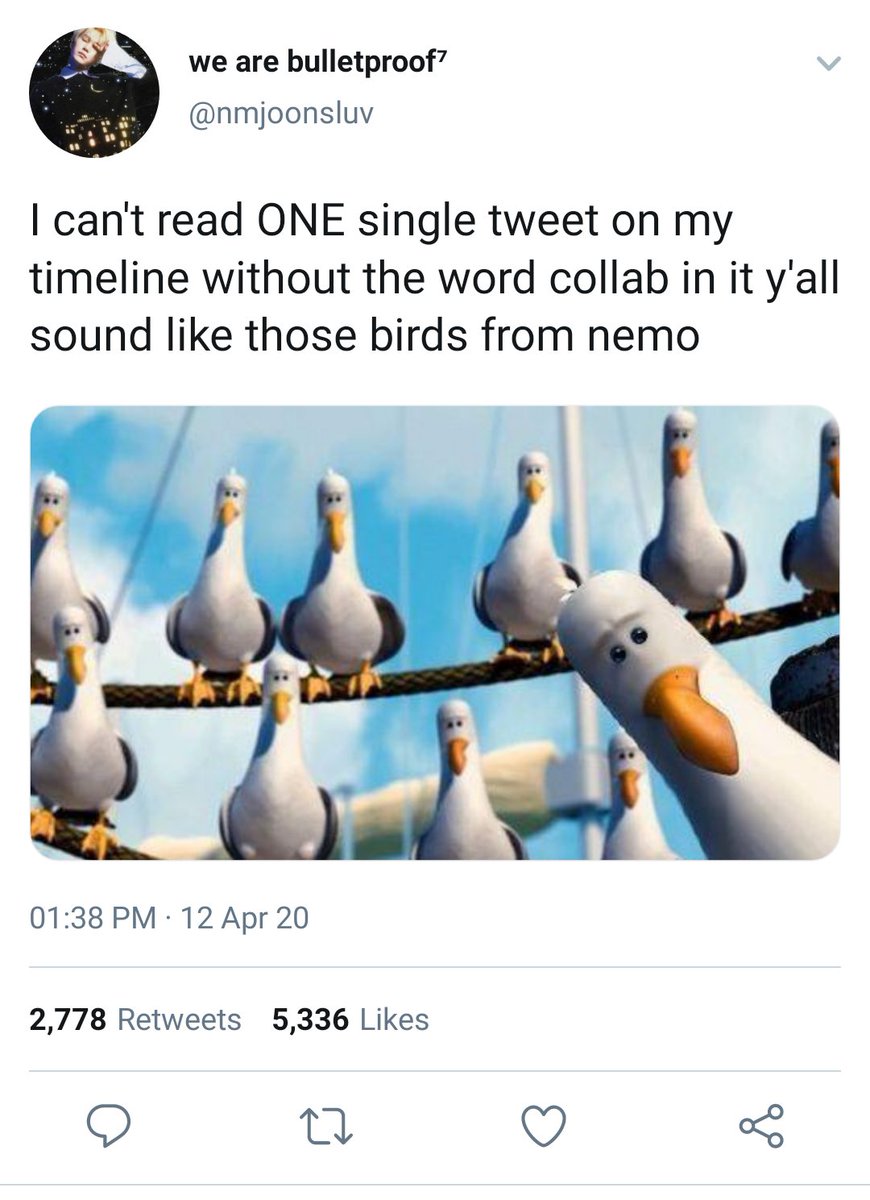This screenshot has height=1200, width=870.
Task: View the list of 2,778 Retweets
Action: point(136,1020)
